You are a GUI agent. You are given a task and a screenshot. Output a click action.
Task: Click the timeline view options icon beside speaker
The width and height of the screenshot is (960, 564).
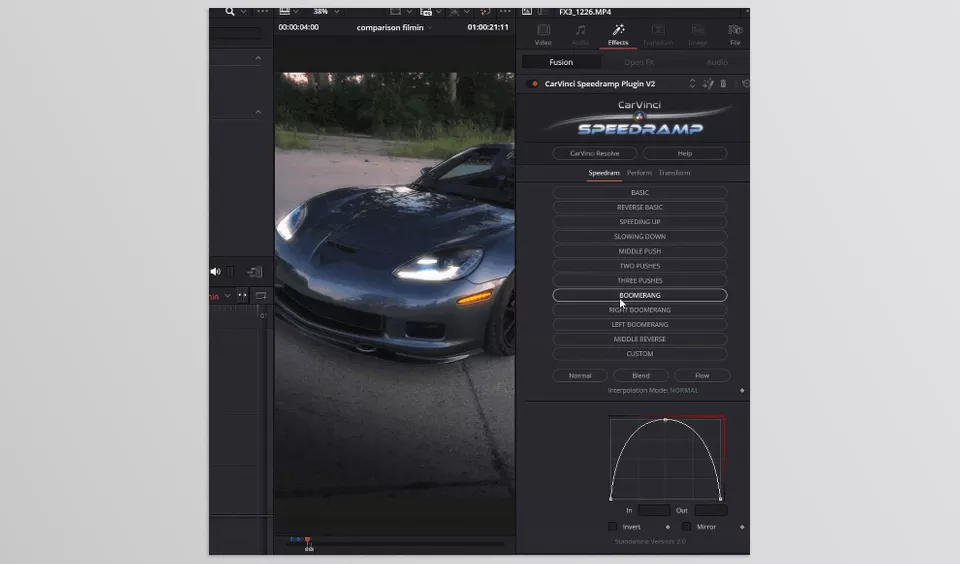(x=254, y=271)
